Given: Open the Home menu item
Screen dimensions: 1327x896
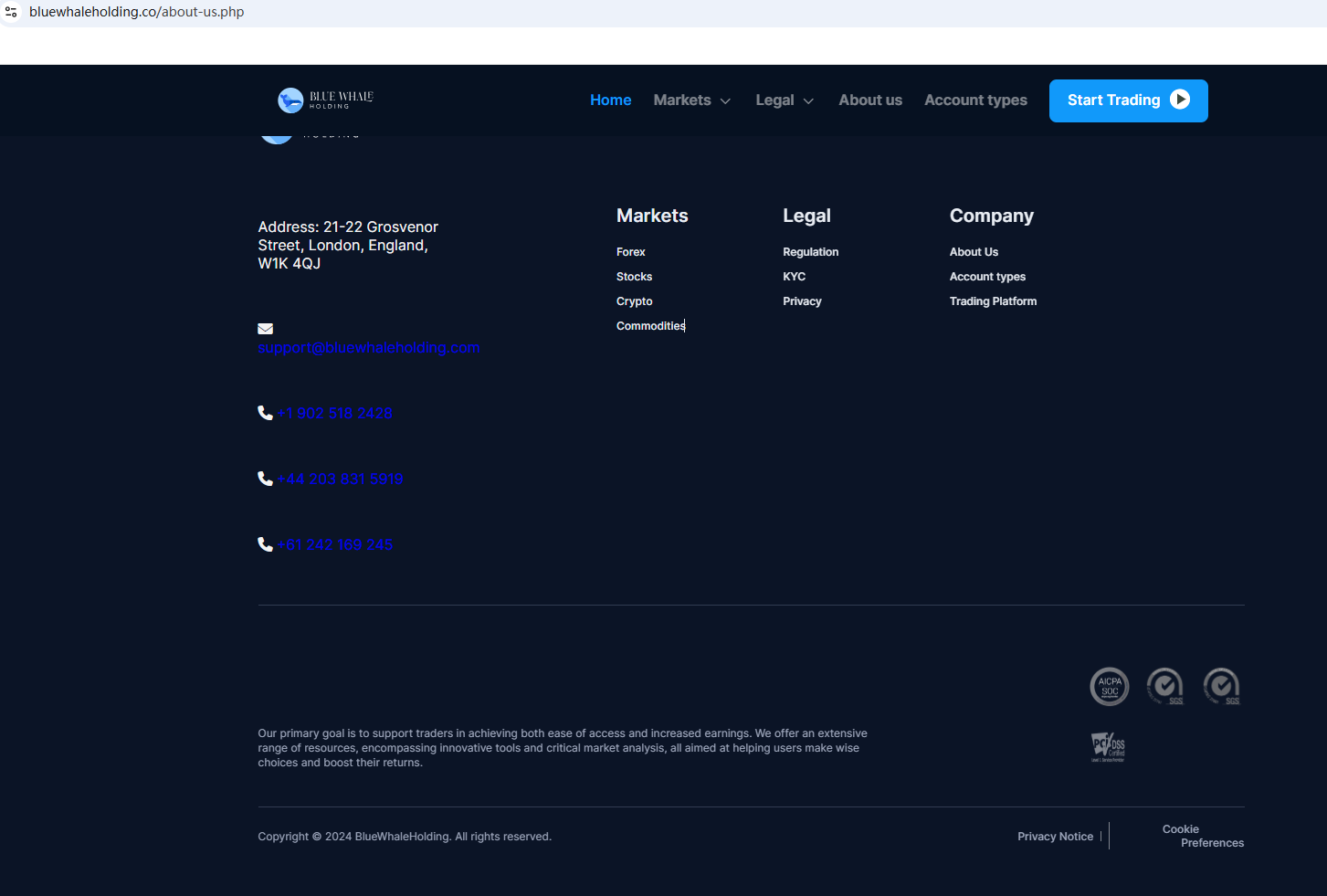Looking at the screenshot, I should 610,100.
